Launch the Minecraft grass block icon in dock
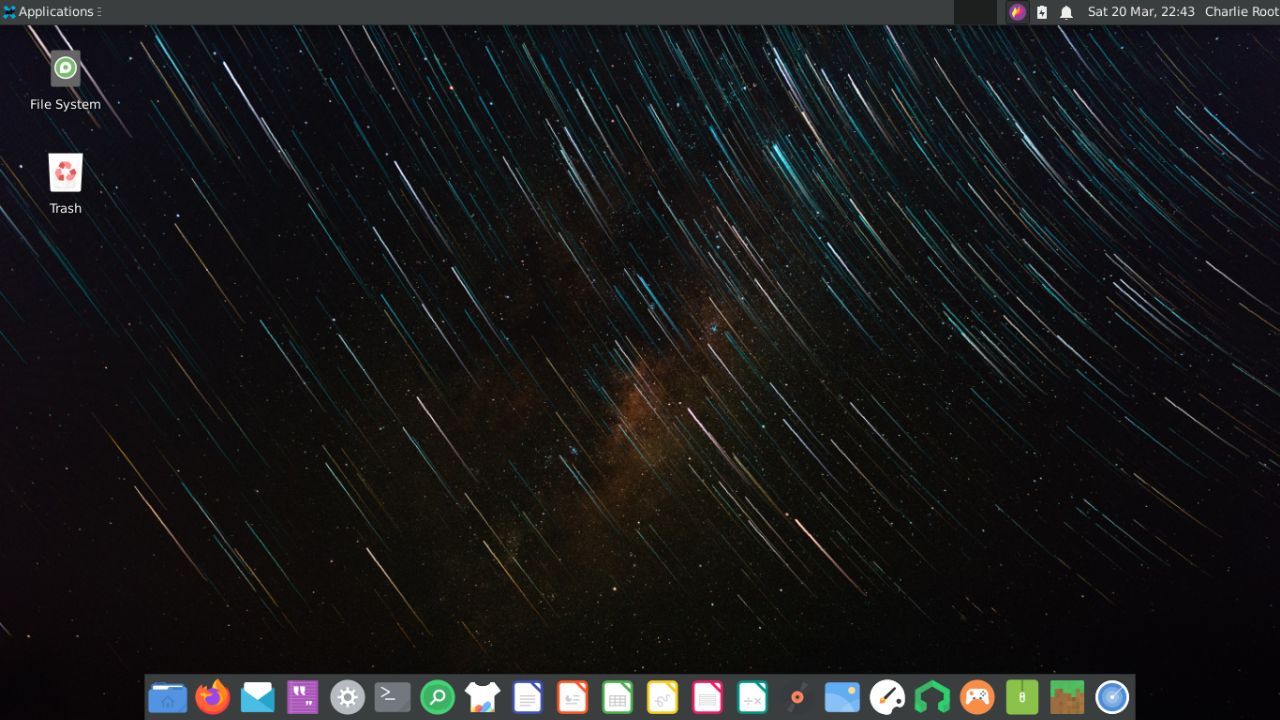This screenshot has height=720, width=1280. (x=1068, y=697)
